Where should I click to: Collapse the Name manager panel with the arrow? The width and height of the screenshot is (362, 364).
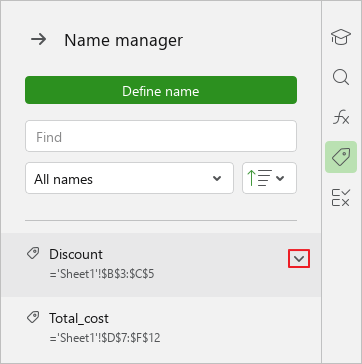[x=39, y=40]
